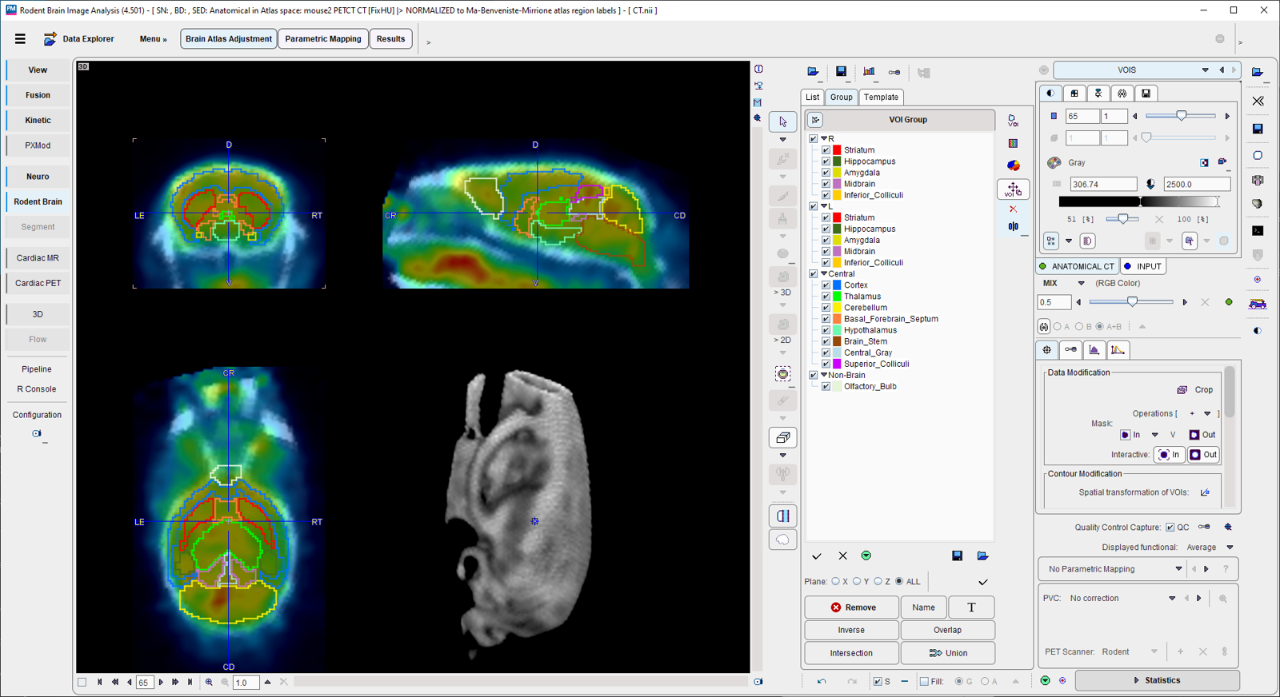Select the arrow pointer tool in VOI toolbar
The width and height of the screenshot is (1280, 697).
(x=782, y=121)
